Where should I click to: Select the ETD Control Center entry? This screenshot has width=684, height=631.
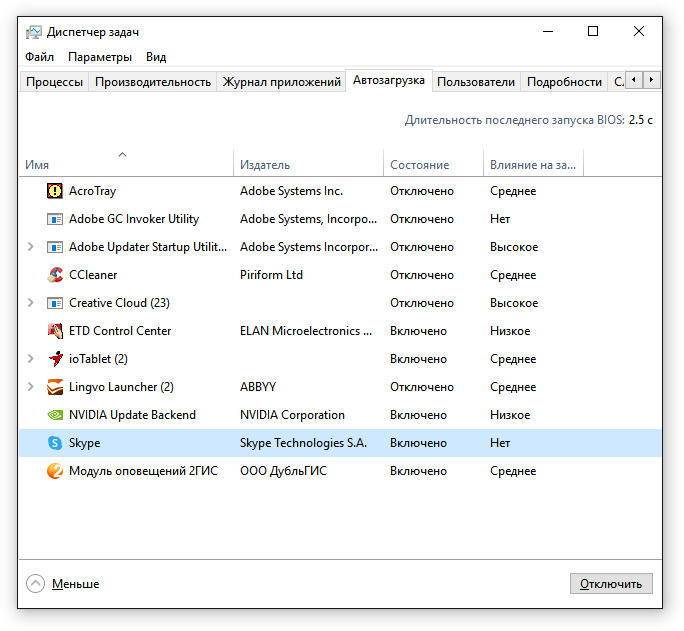[x=120, y=331]
